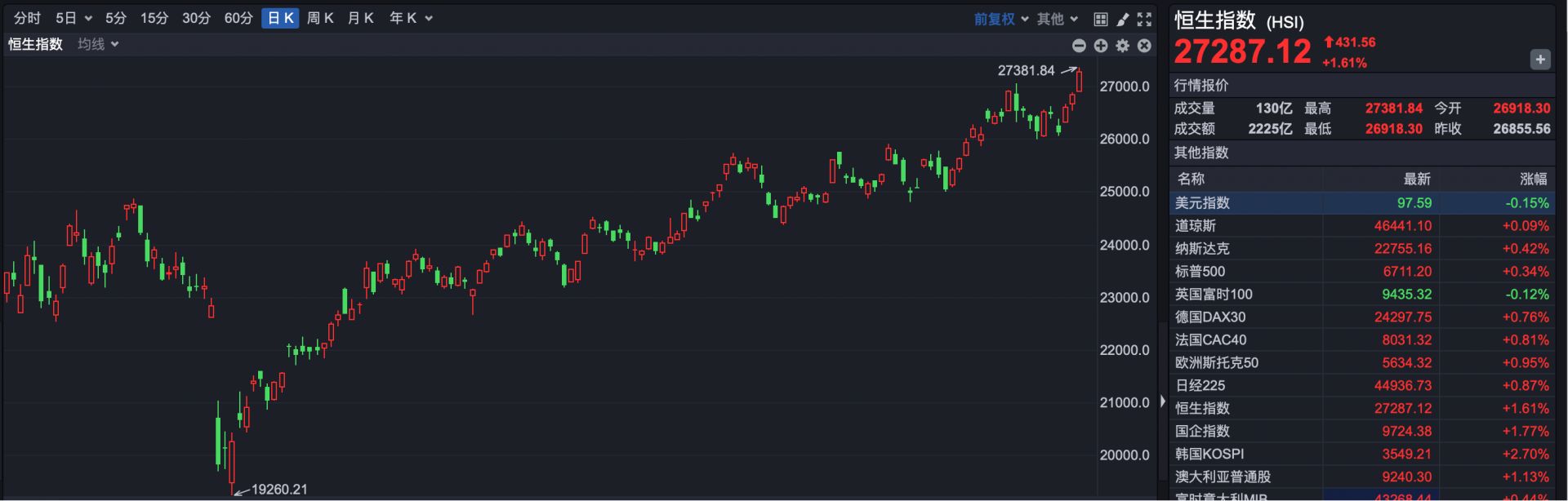The image size is (1568, 501).
Task: Select the drawing brush tool
Action: tap(1123, 19)
